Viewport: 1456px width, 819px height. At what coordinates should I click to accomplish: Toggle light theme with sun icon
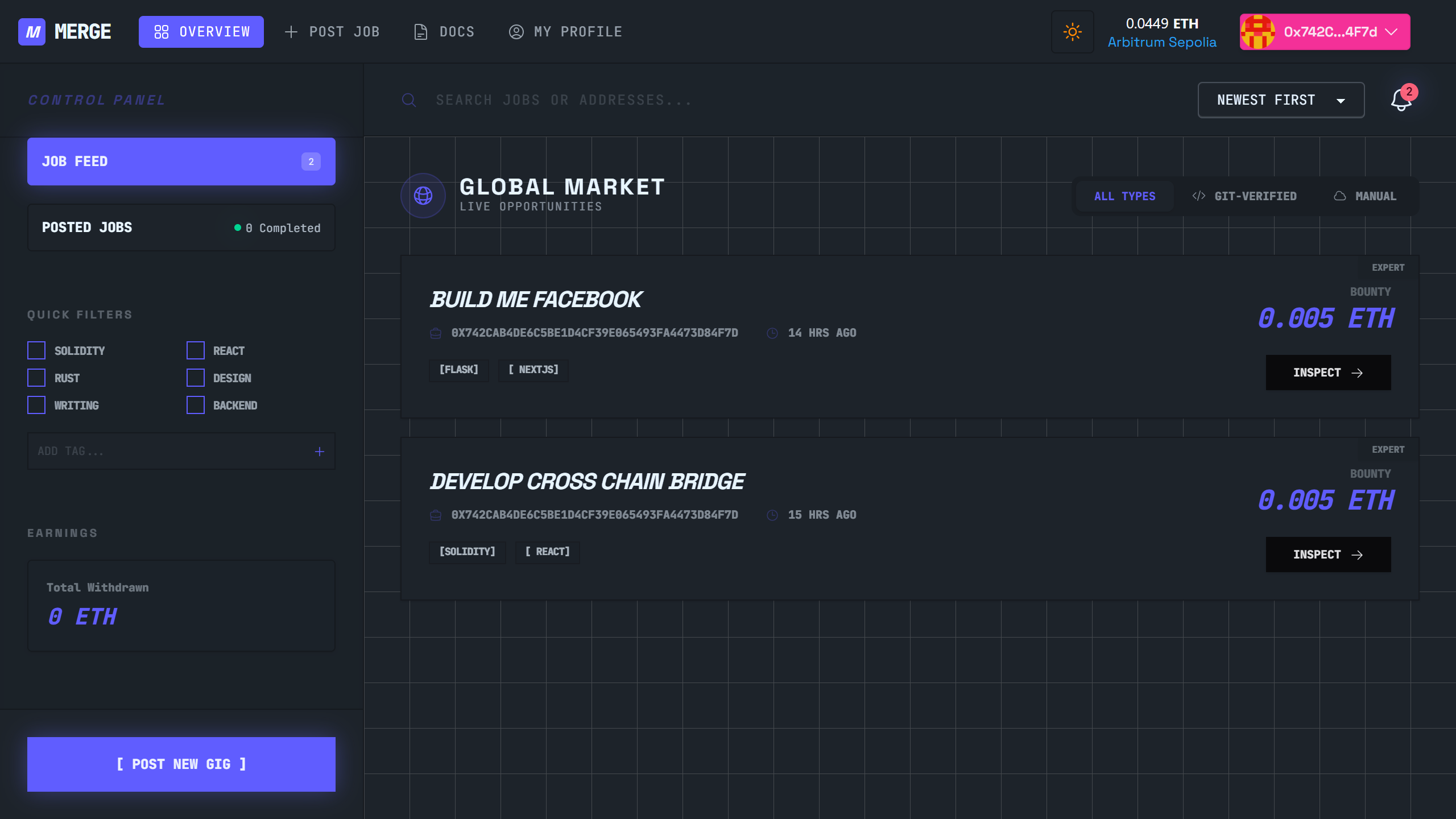click(1072, 32)
